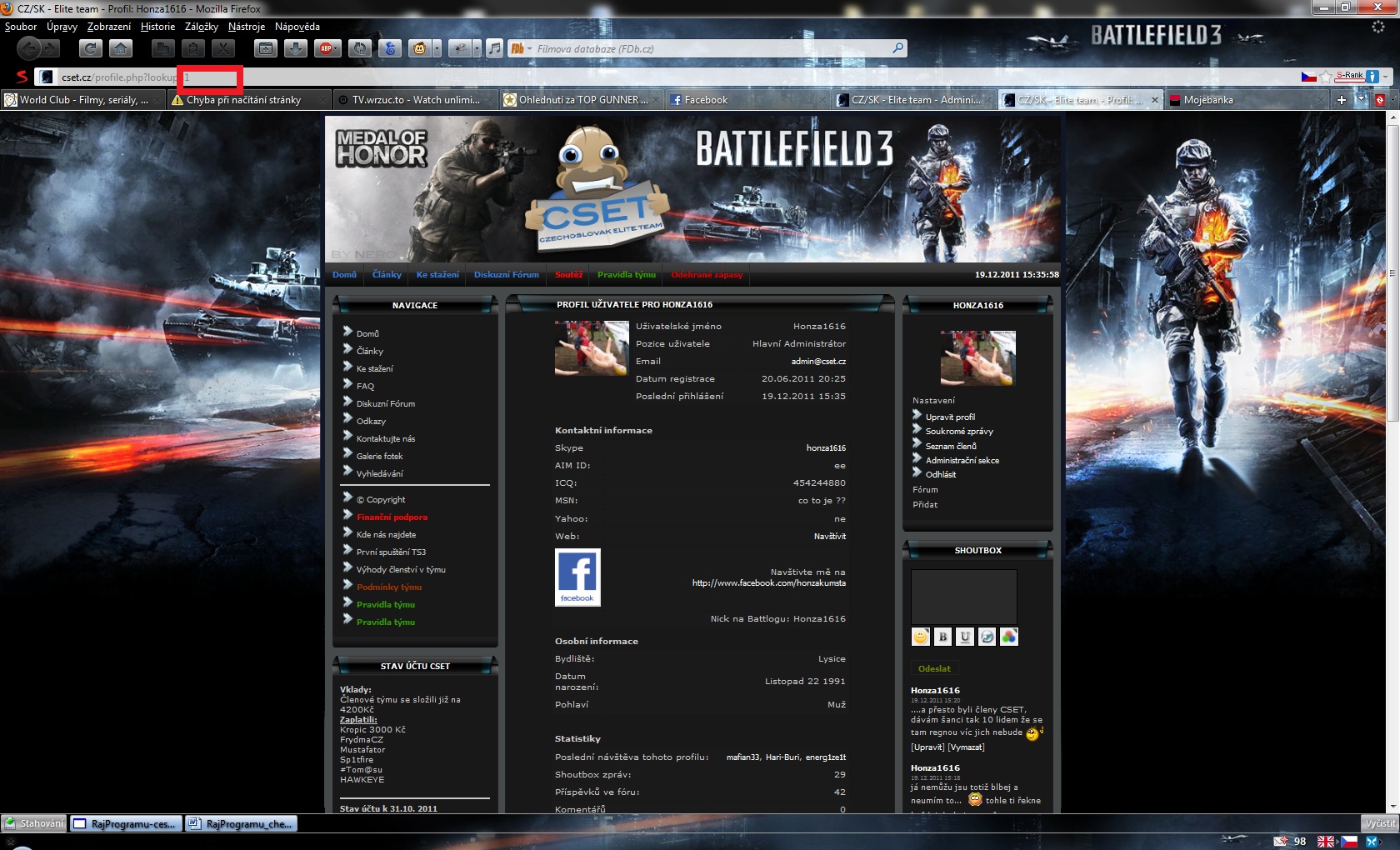Click the red S icon beside address bar
The height and width of the screenshot is (850, 1400).
[x=22, y=77]
